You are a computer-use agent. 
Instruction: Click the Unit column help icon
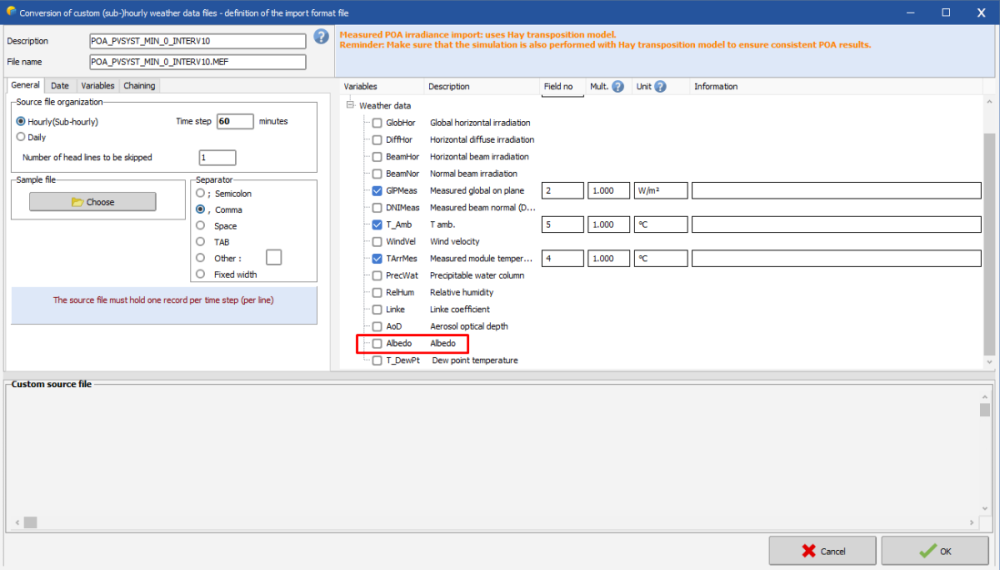pos(661,86)
